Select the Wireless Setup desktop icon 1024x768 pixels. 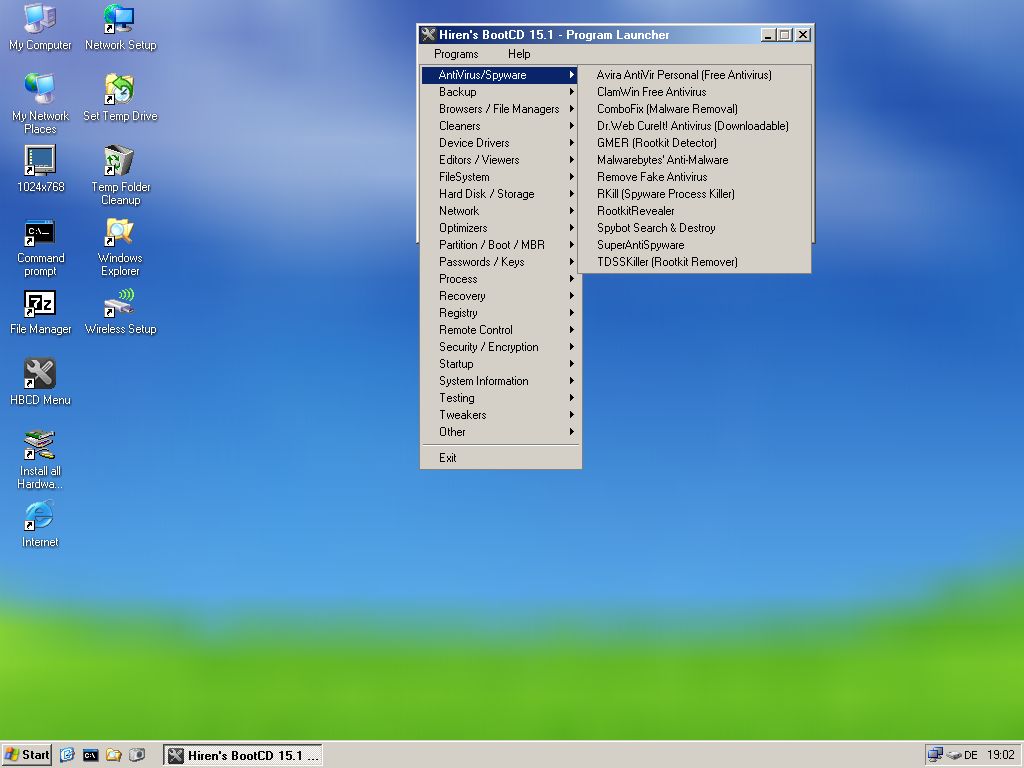[x=120, y=303]
